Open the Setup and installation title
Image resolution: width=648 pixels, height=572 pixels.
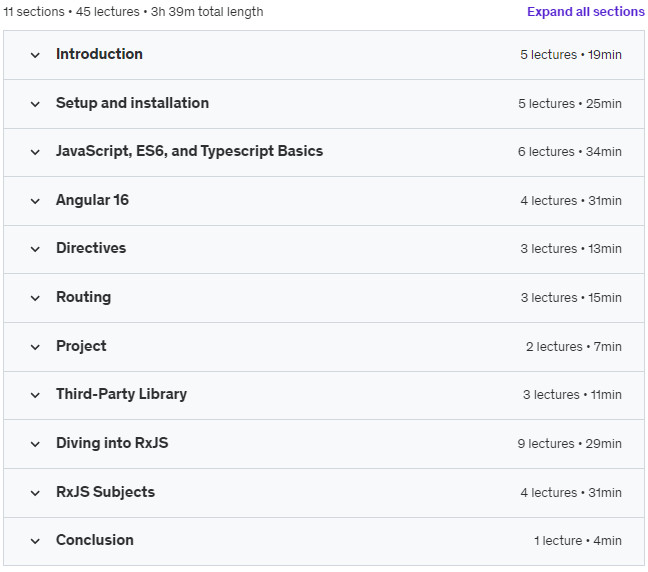132,103
